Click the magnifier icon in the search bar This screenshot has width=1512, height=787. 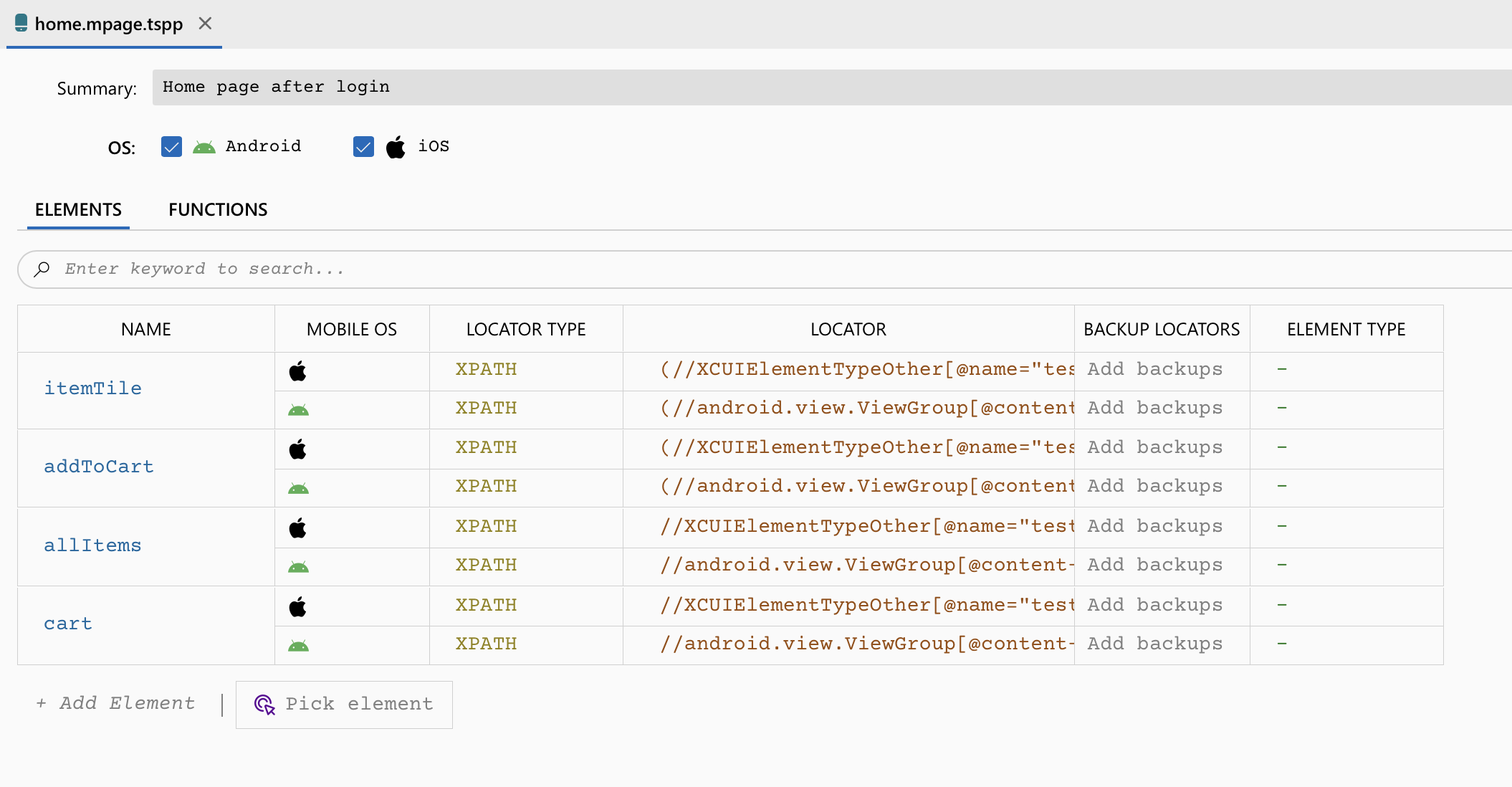pos(42,269)
